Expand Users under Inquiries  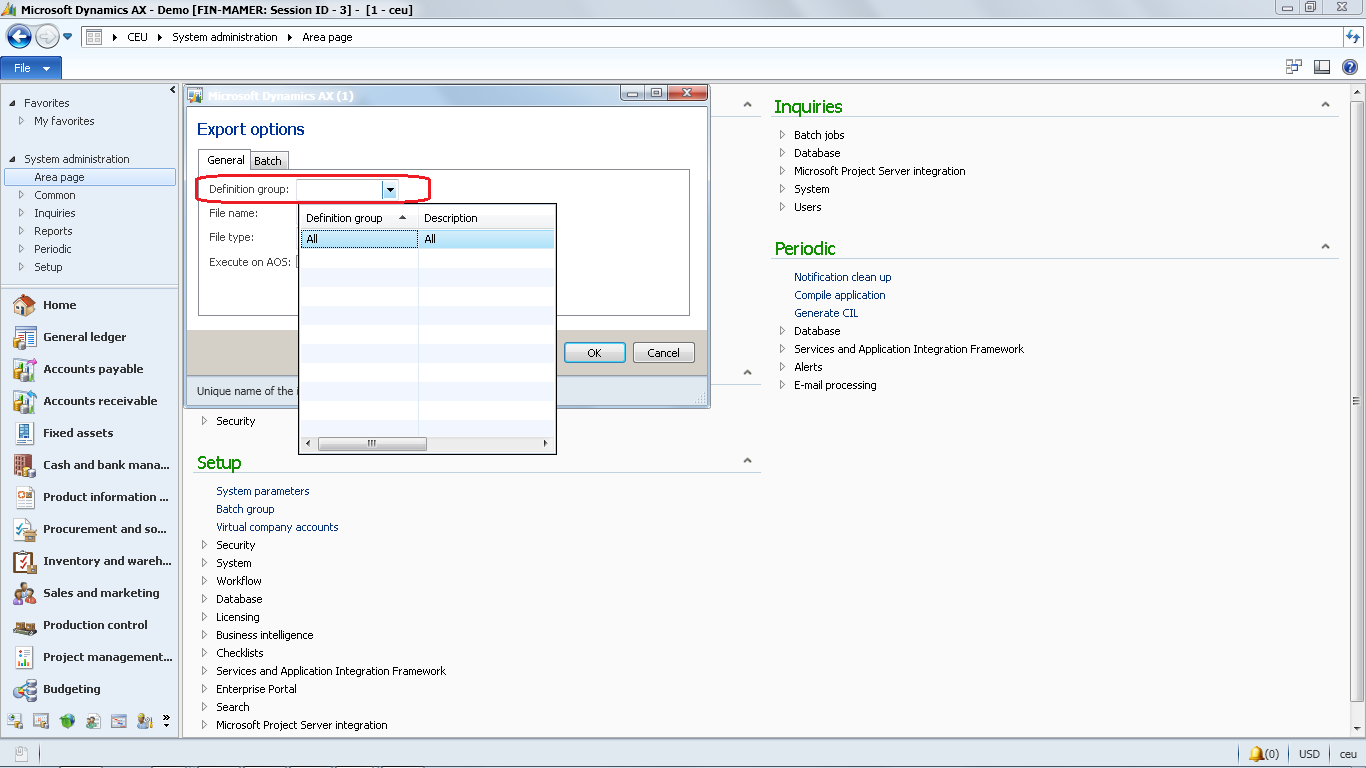(x=783, y=207)
